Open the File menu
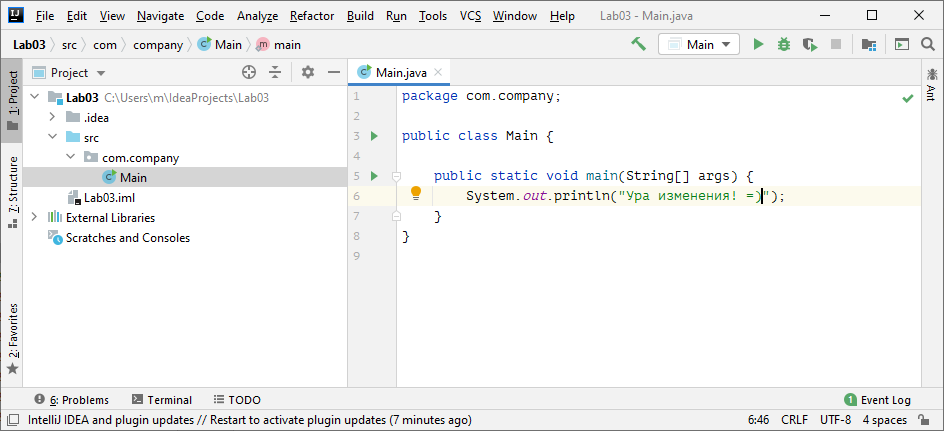The width and height of the screenshot is (944, 431). coord(45,16)
